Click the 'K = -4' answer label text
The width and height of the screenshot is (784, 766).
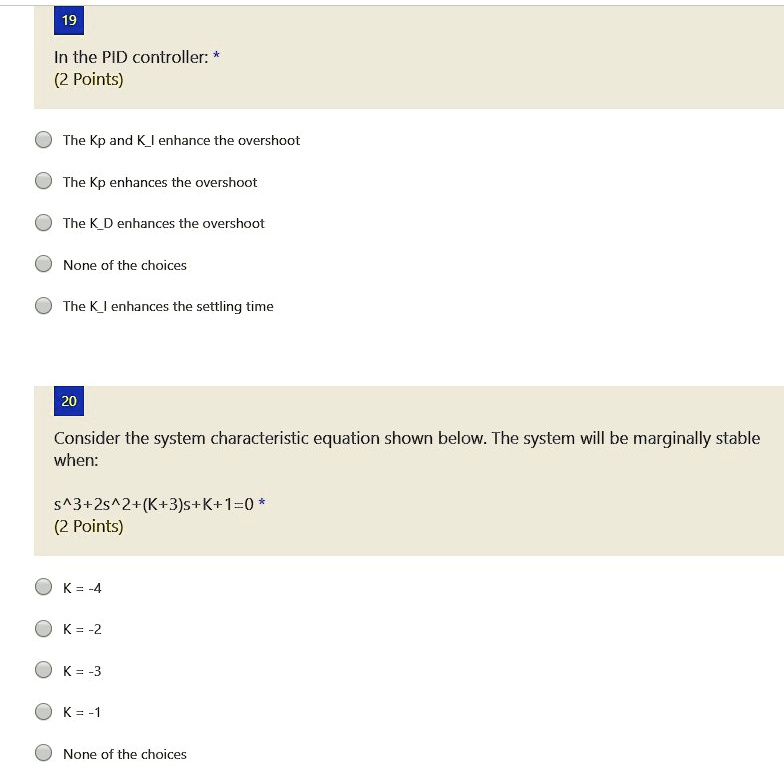(82, 588)
